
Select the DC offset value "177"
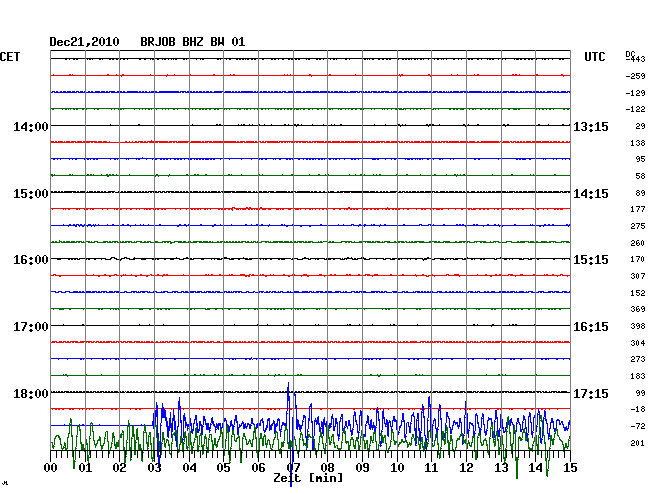[x=638, y=209]
